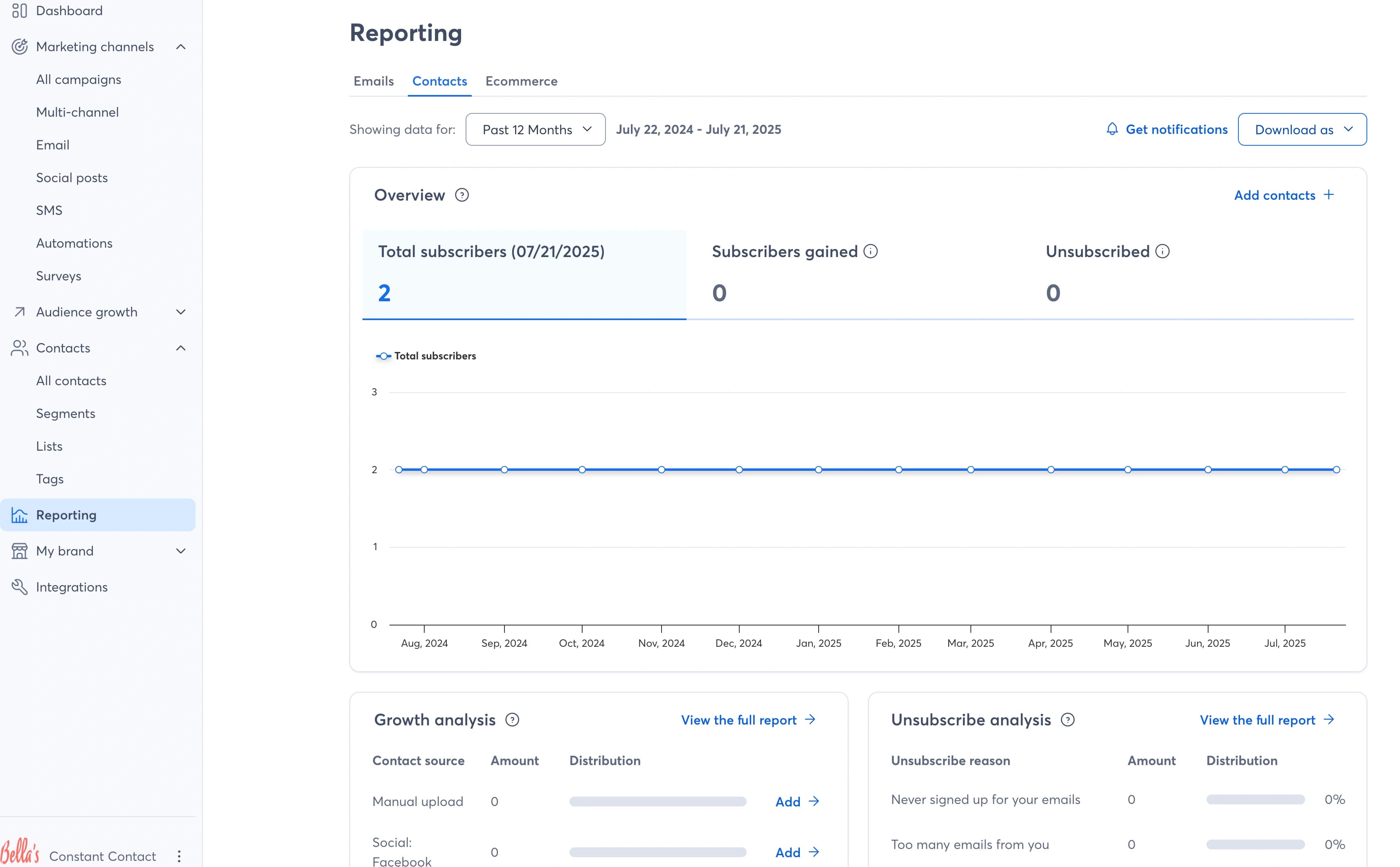Open Multi-channel in sidebar
The image size is (1400, 867).
pos(77,113)
